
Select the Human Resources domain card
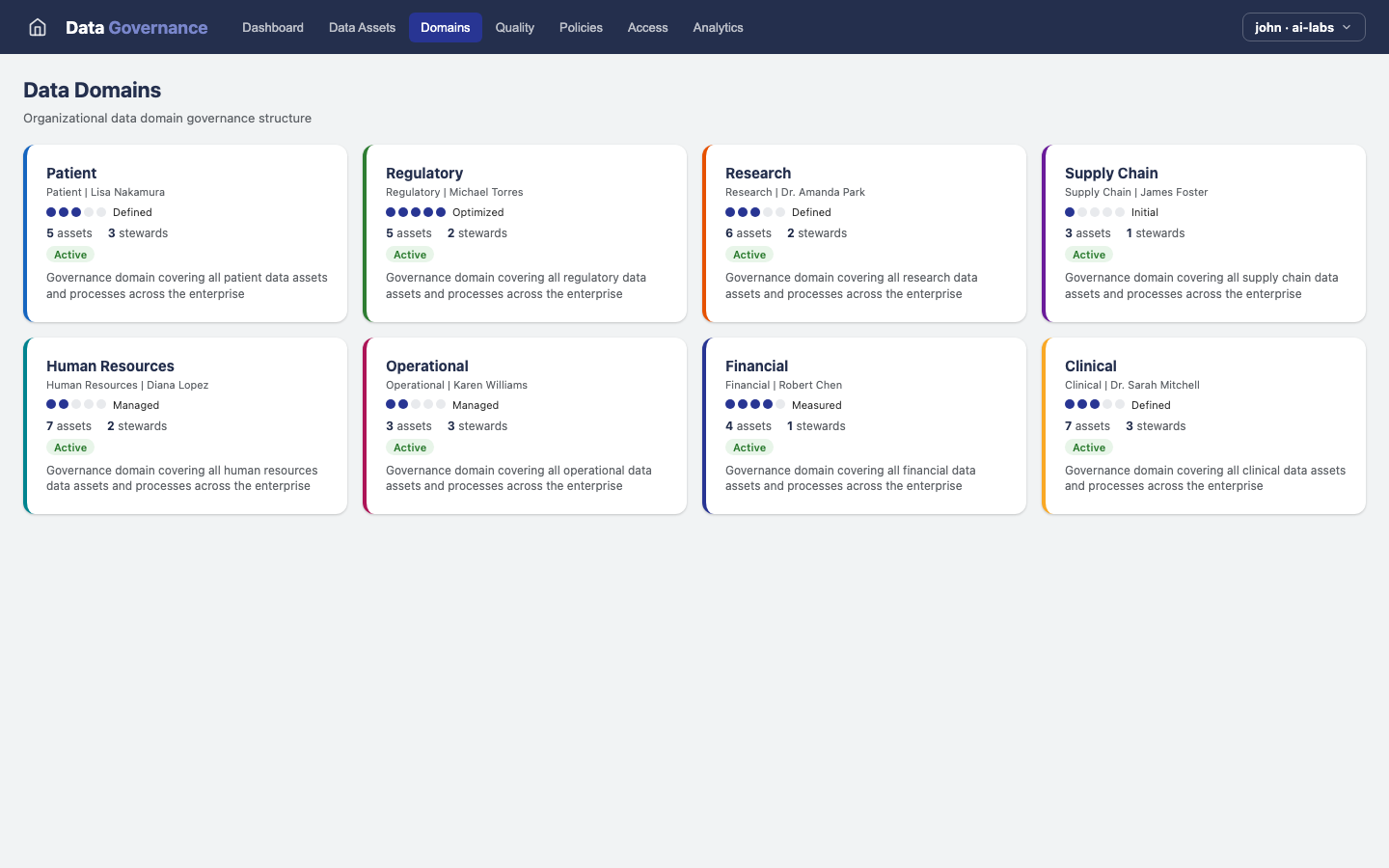pos(185,425)
